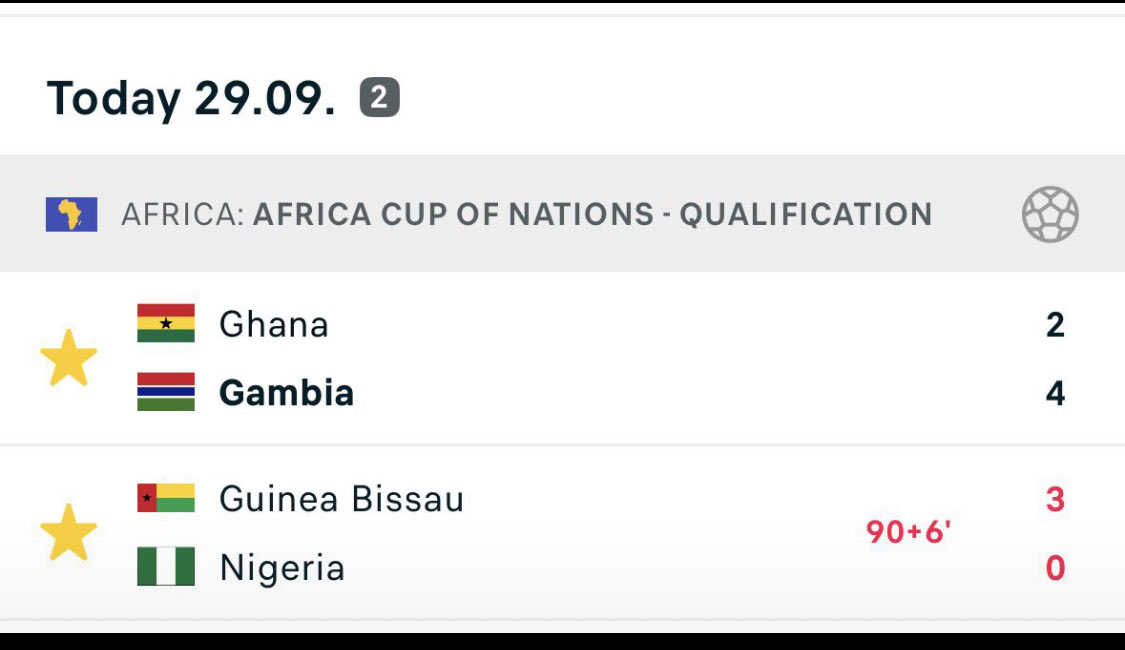Click Guinea Bissau's live score 3
Viewport: 1125px width, 650px height.
(x=1055, y=499)
